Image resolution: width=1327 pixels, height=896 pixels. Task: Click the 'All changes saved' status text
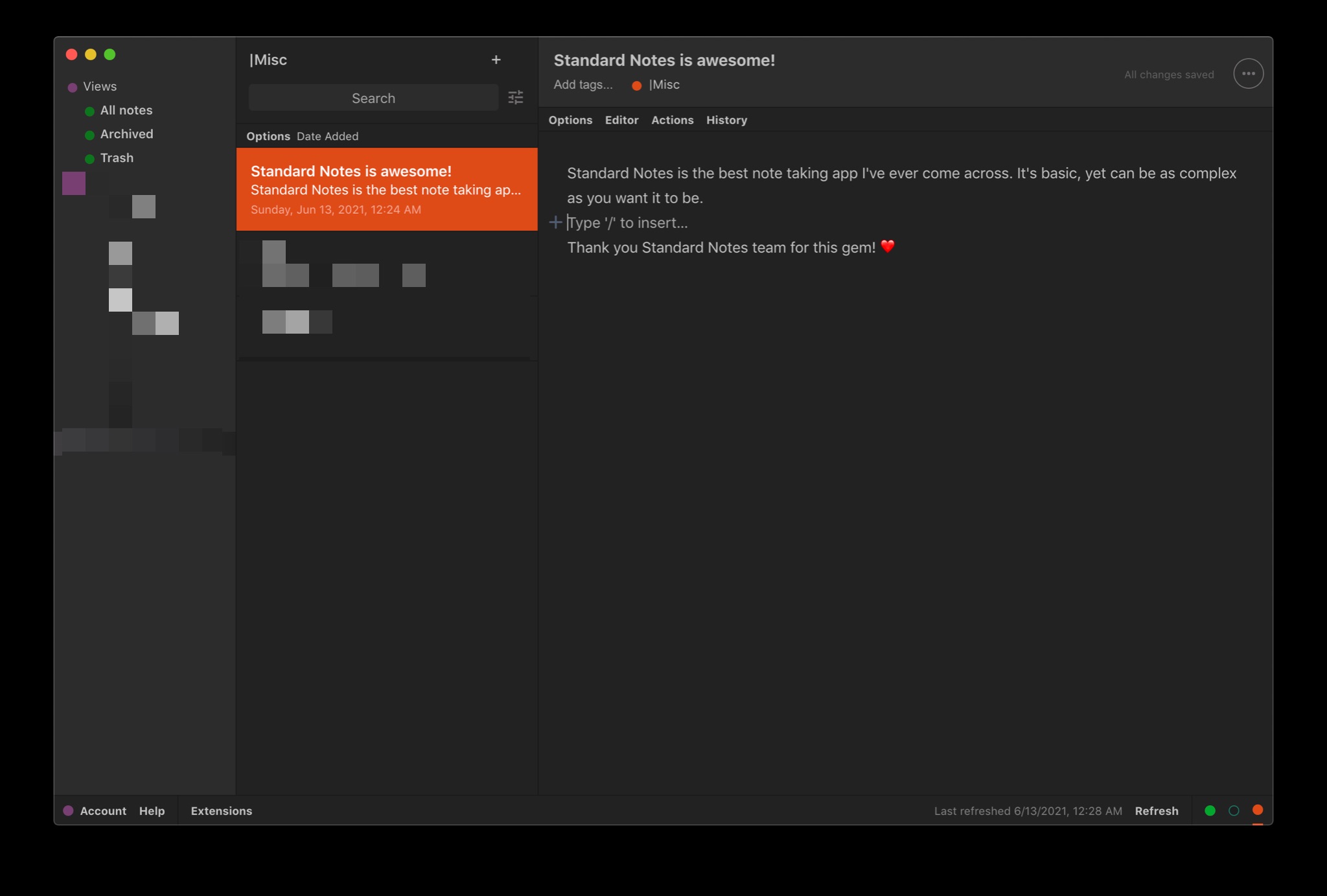[x=1169, y=75]
